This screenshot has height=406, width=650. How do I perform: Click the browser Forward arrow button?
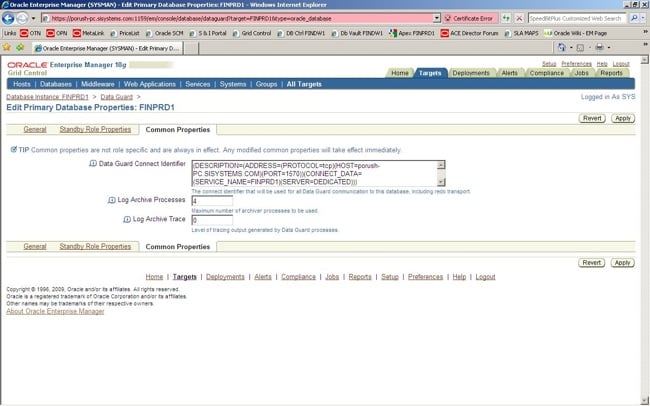22,18
